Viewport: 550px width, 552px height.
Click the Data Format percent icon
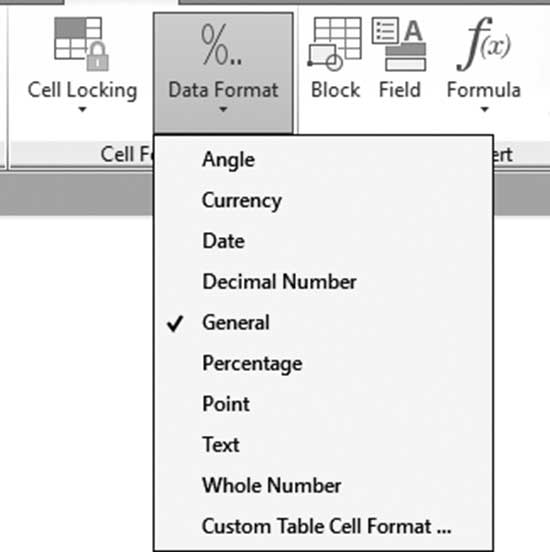(222, 45)
